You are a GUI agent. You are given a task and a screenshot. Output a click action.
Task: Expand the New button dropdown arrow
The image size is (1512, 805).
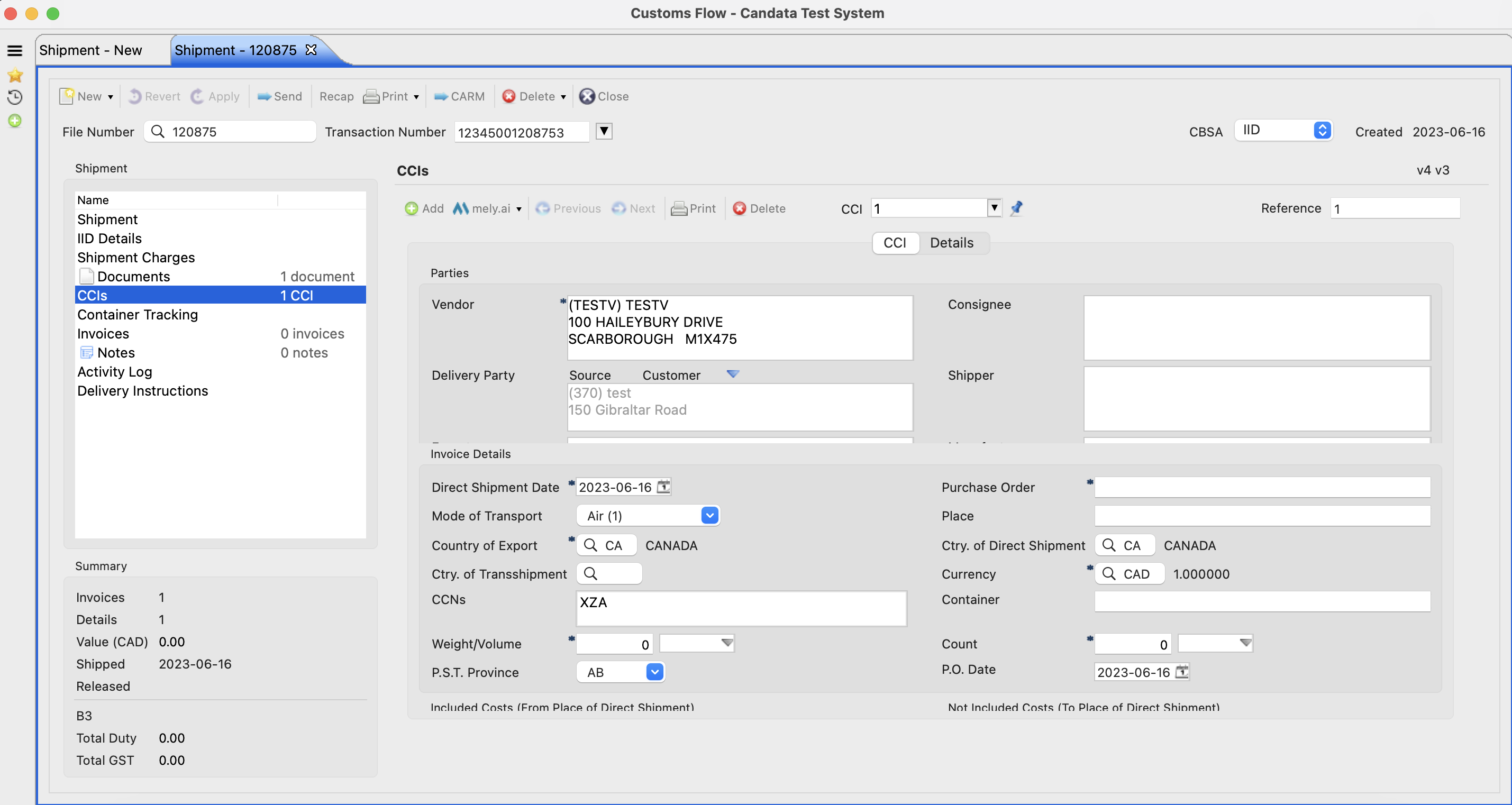[x=111, y=97]
